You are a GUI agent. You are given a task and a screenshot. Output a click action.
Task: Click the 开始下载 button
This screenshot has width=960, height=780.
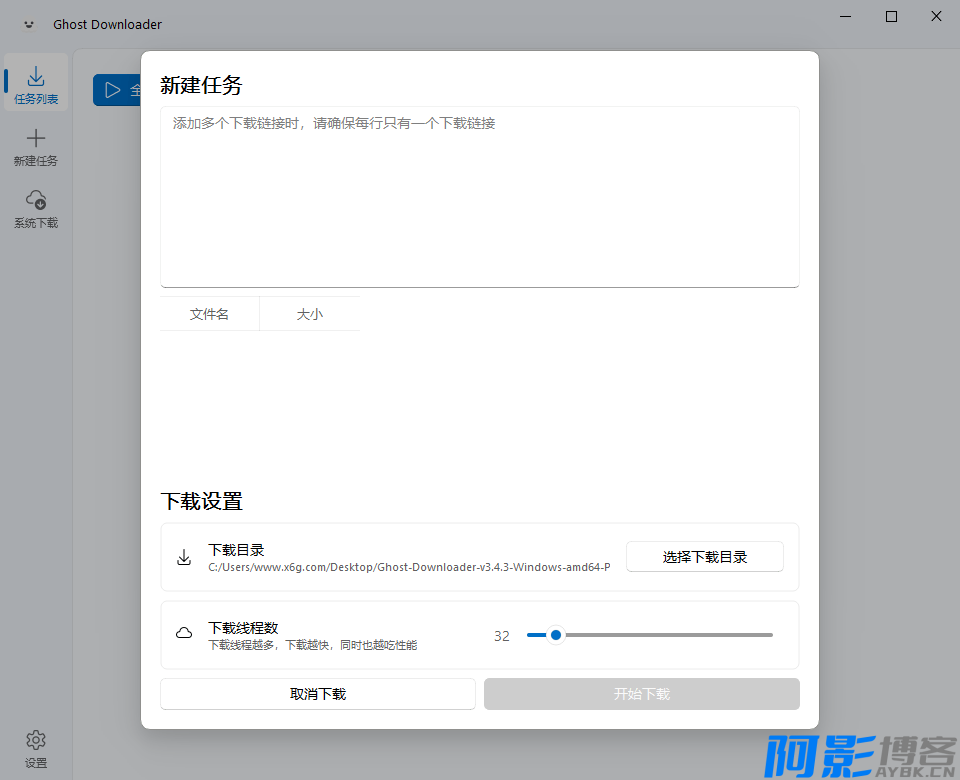point(642,694)
